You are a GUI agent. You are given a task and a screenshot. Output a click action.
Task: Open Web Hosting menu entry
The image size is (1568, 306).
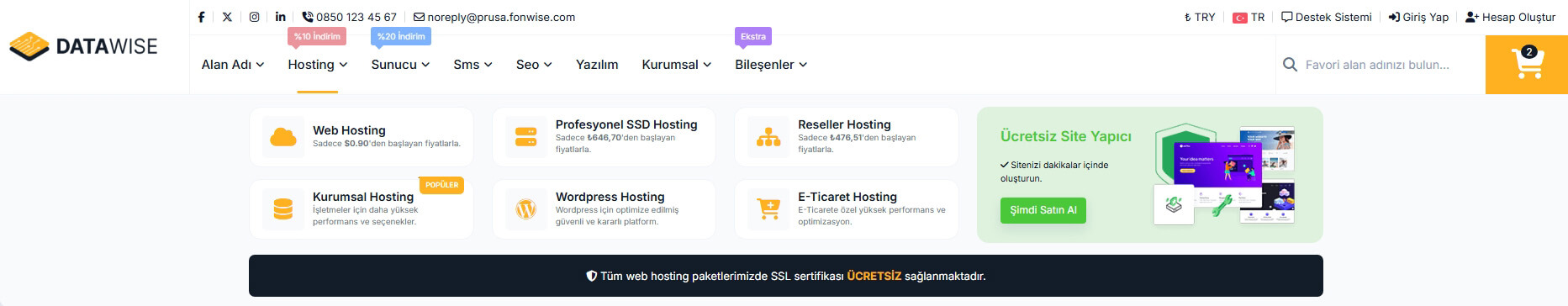(362, 137)
